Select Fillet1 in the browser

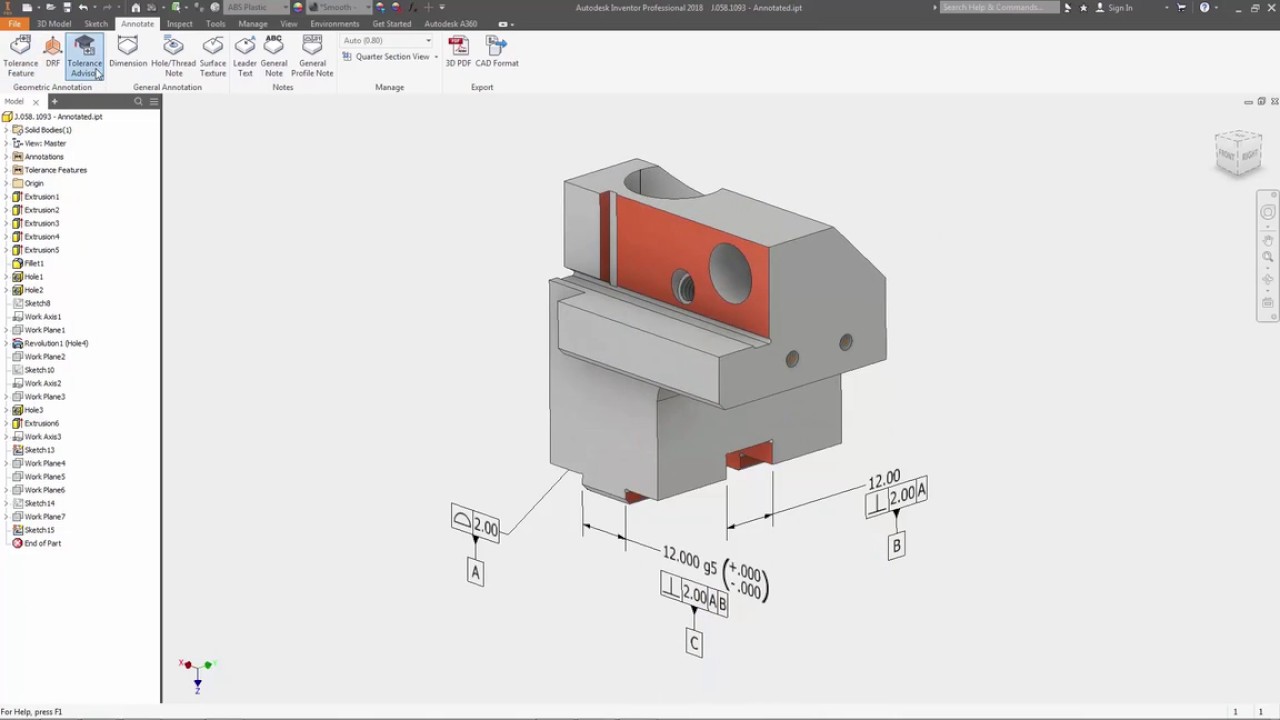pos(34,263)
